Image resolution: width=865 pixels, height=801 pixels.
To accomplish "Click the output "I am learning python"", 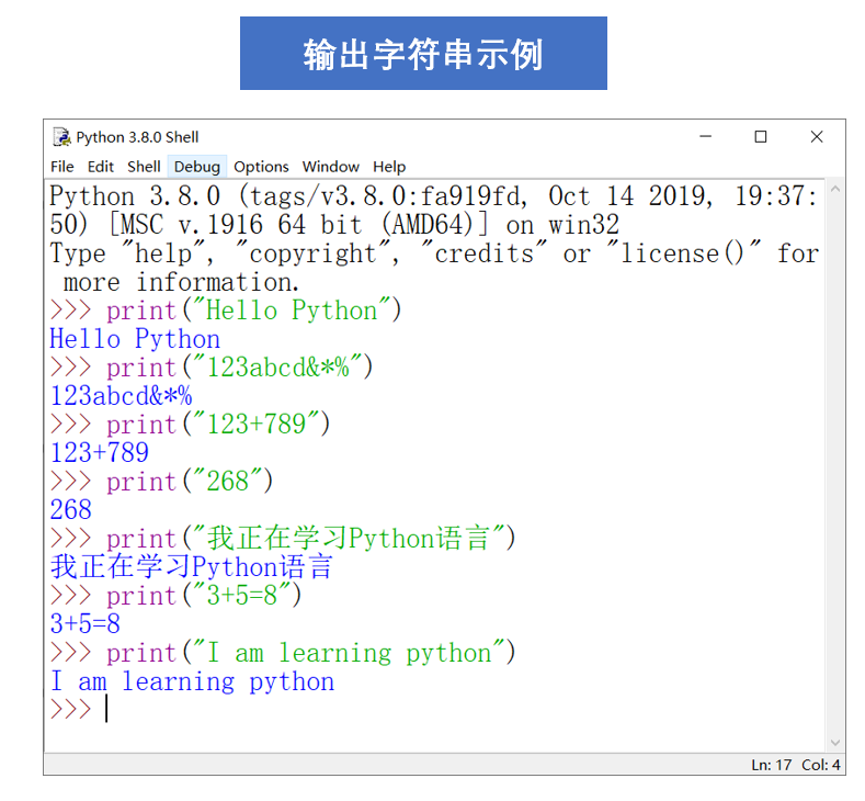I will 192,681.
